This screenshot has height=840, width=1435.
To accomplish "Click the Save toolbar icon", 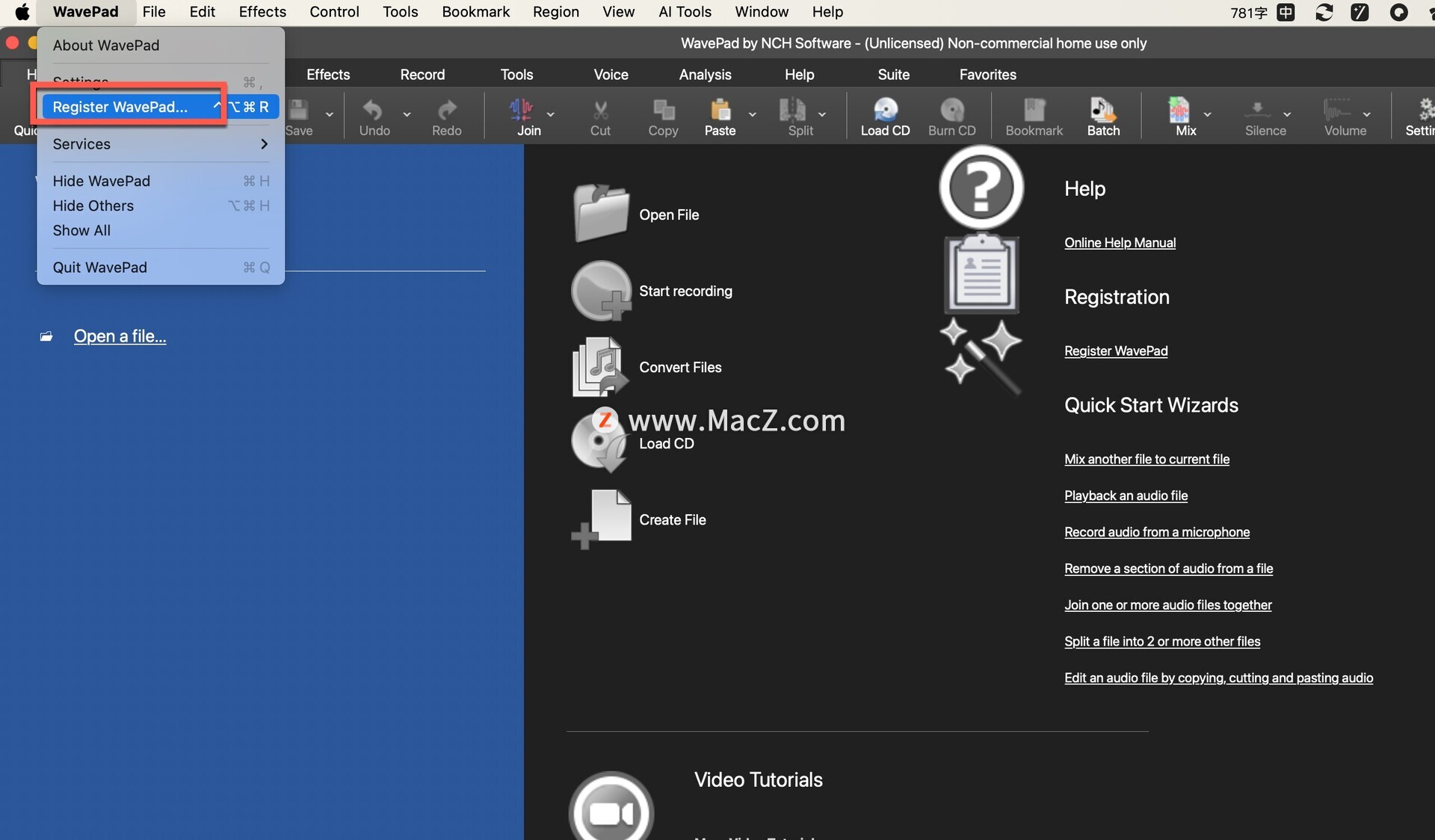I will 299,111.
